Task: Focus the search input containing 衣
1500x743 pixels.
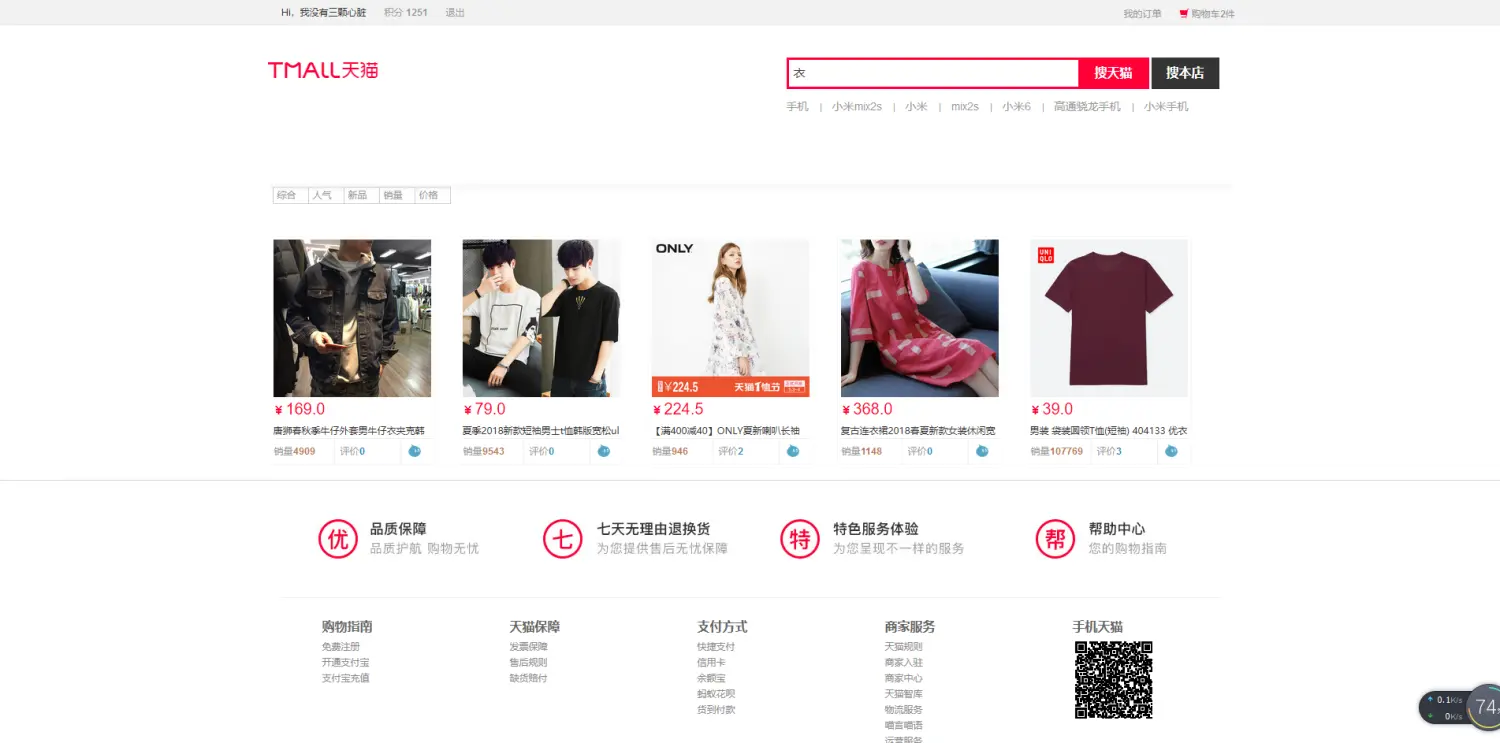Action: coord(933,73)
